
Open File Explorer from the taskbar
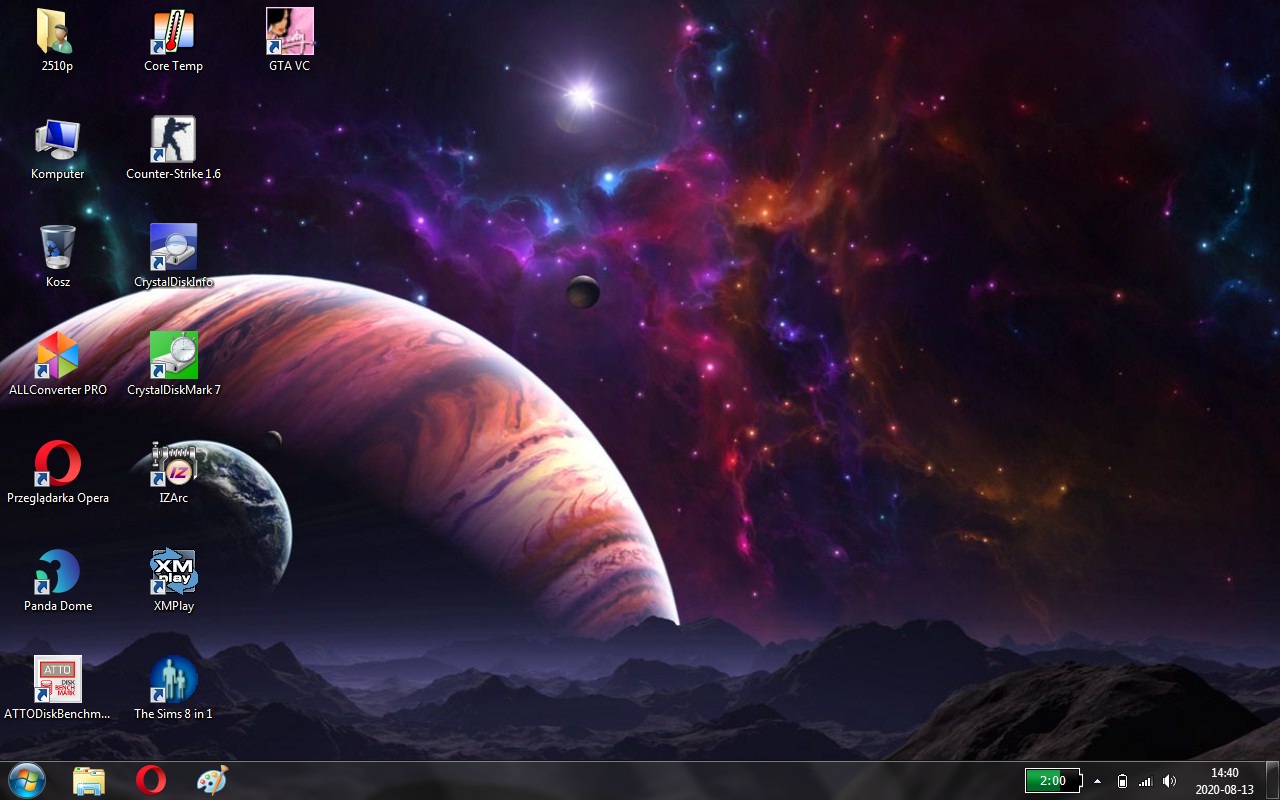click(89, 780)
